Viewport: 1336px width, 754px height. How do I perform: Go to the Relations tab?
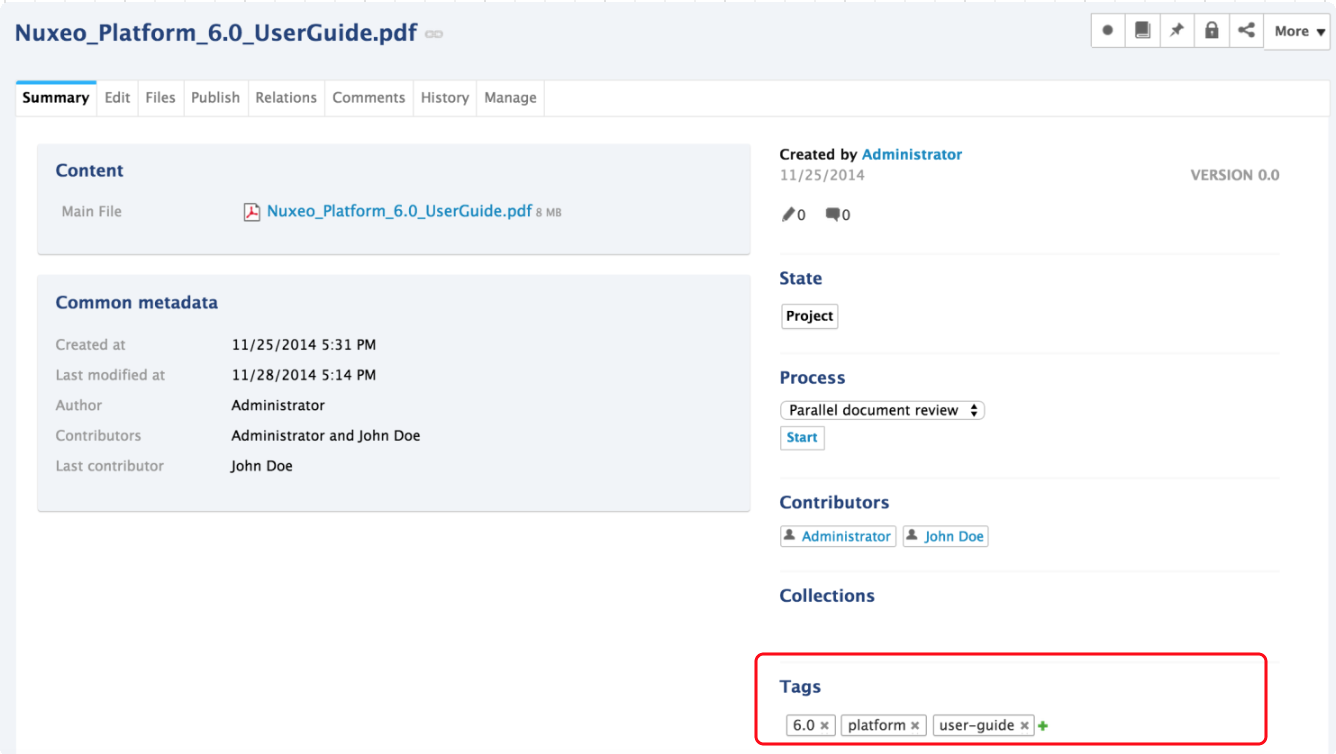pos(286,98)
